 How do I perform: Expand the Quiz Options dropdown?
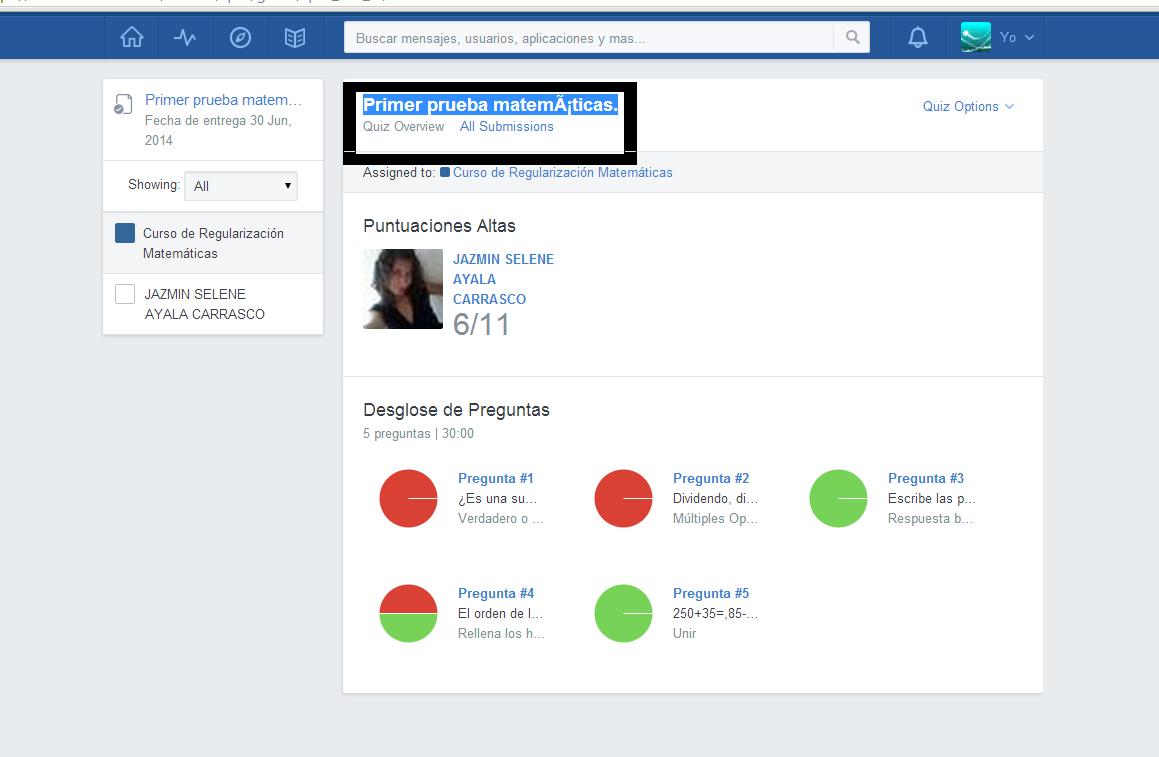[x=967, y=107]
